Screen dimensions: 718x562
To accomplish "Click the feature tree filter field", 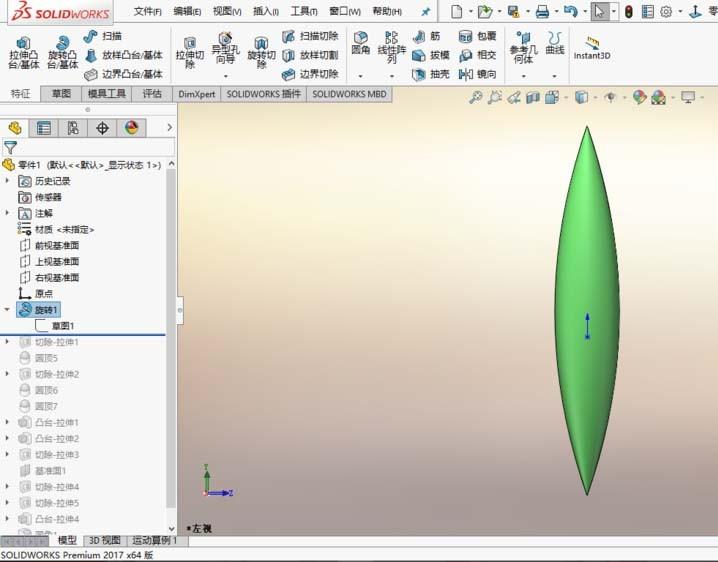I will (88, 147).
